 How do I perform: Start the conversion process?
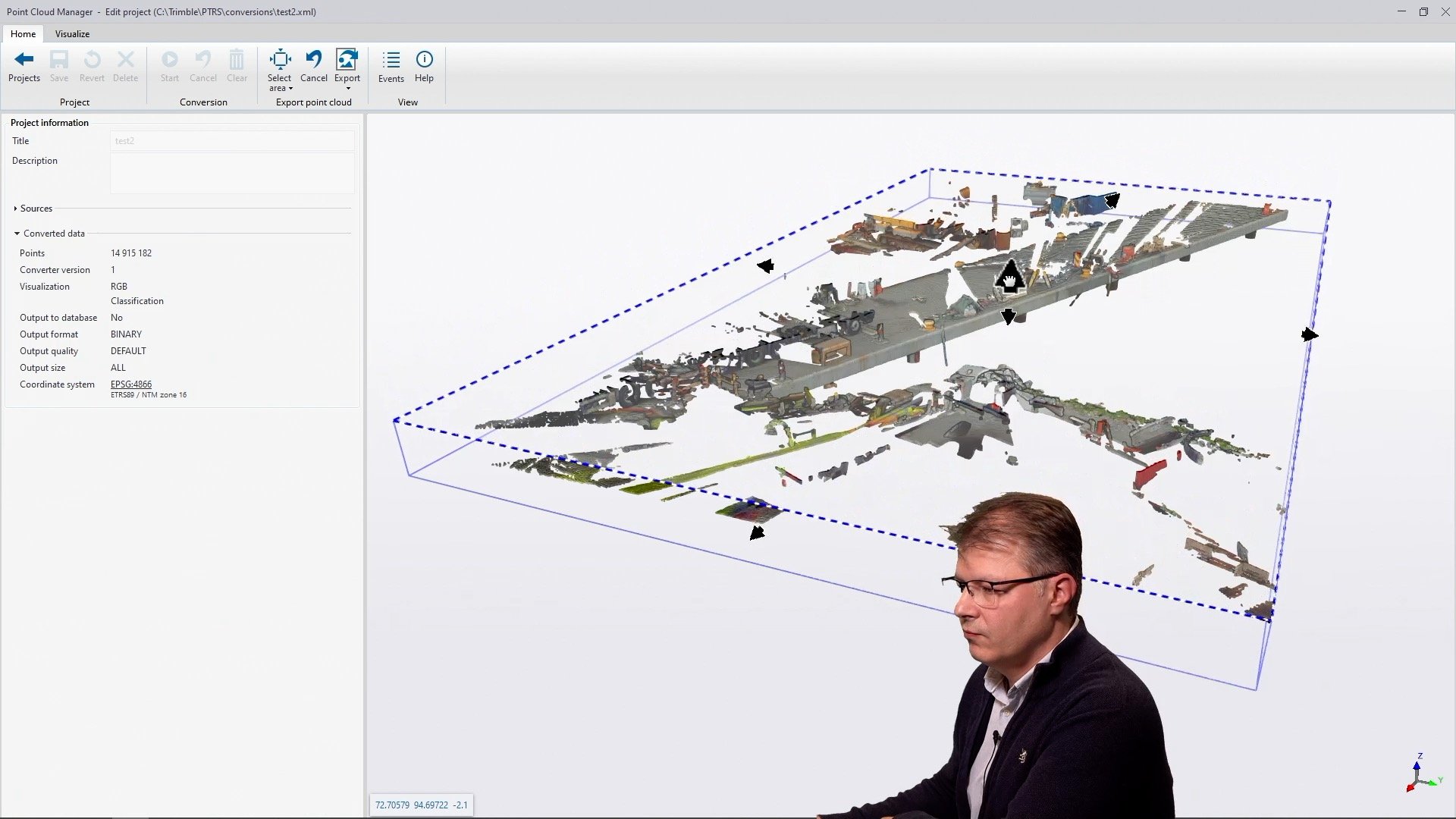169,59
